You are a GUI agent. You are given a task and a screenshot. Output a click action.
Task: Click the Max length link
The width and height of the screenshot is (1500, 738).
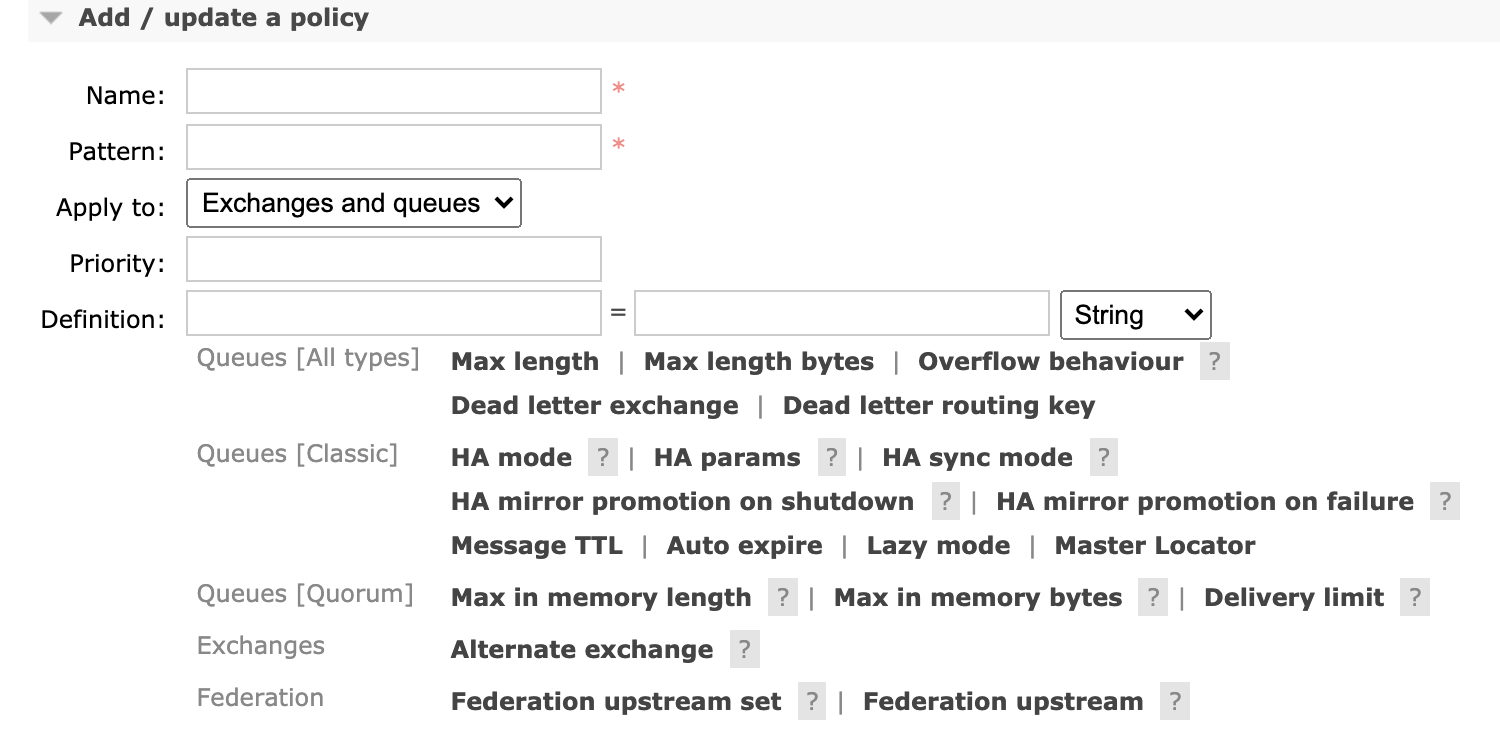tap(525, 362)
